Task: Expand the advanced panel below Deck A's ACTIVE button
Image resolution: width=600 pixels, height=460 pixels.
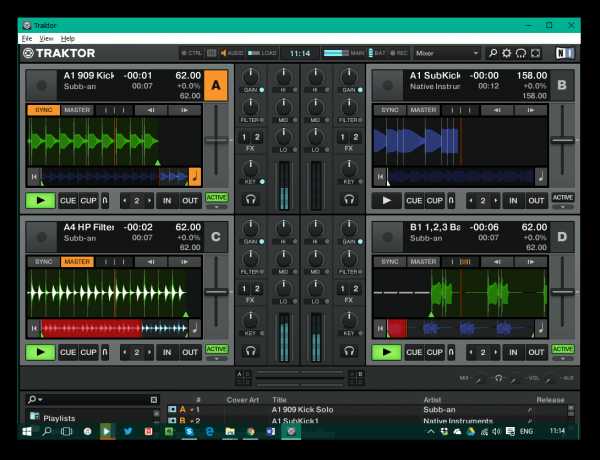Action: (x=216, y=208)
